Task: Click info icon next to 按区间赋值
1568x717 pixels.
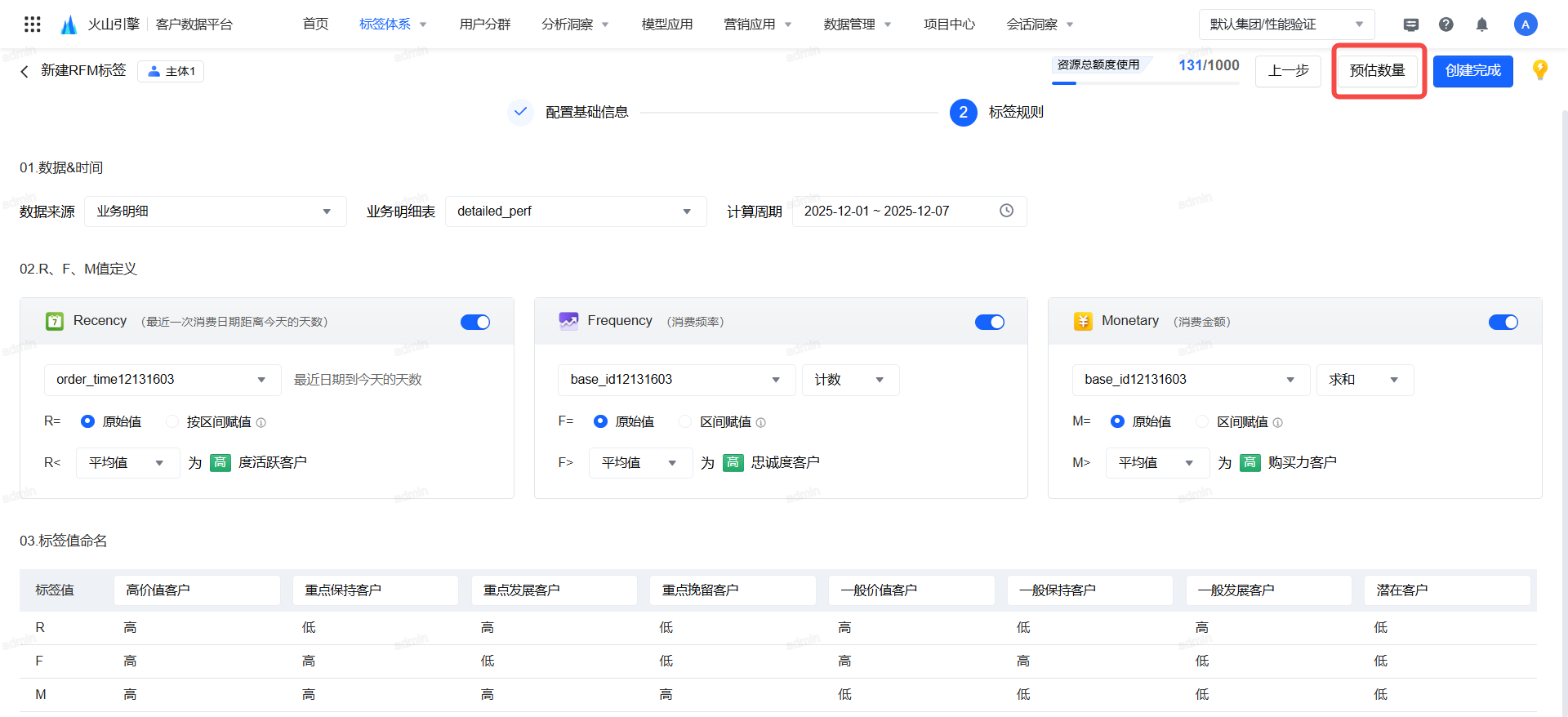Action: coord(261,422)
